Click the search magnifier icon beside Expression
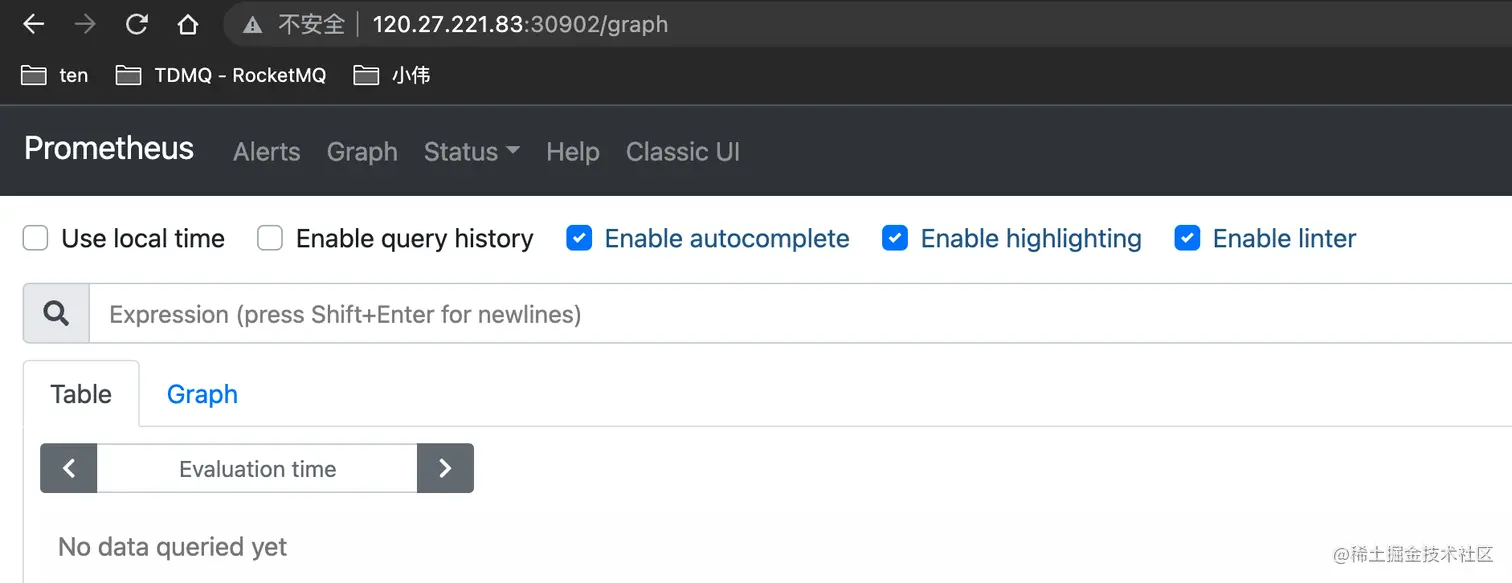This screenshot has width=1512, height=583. click(x=57, y=314)
